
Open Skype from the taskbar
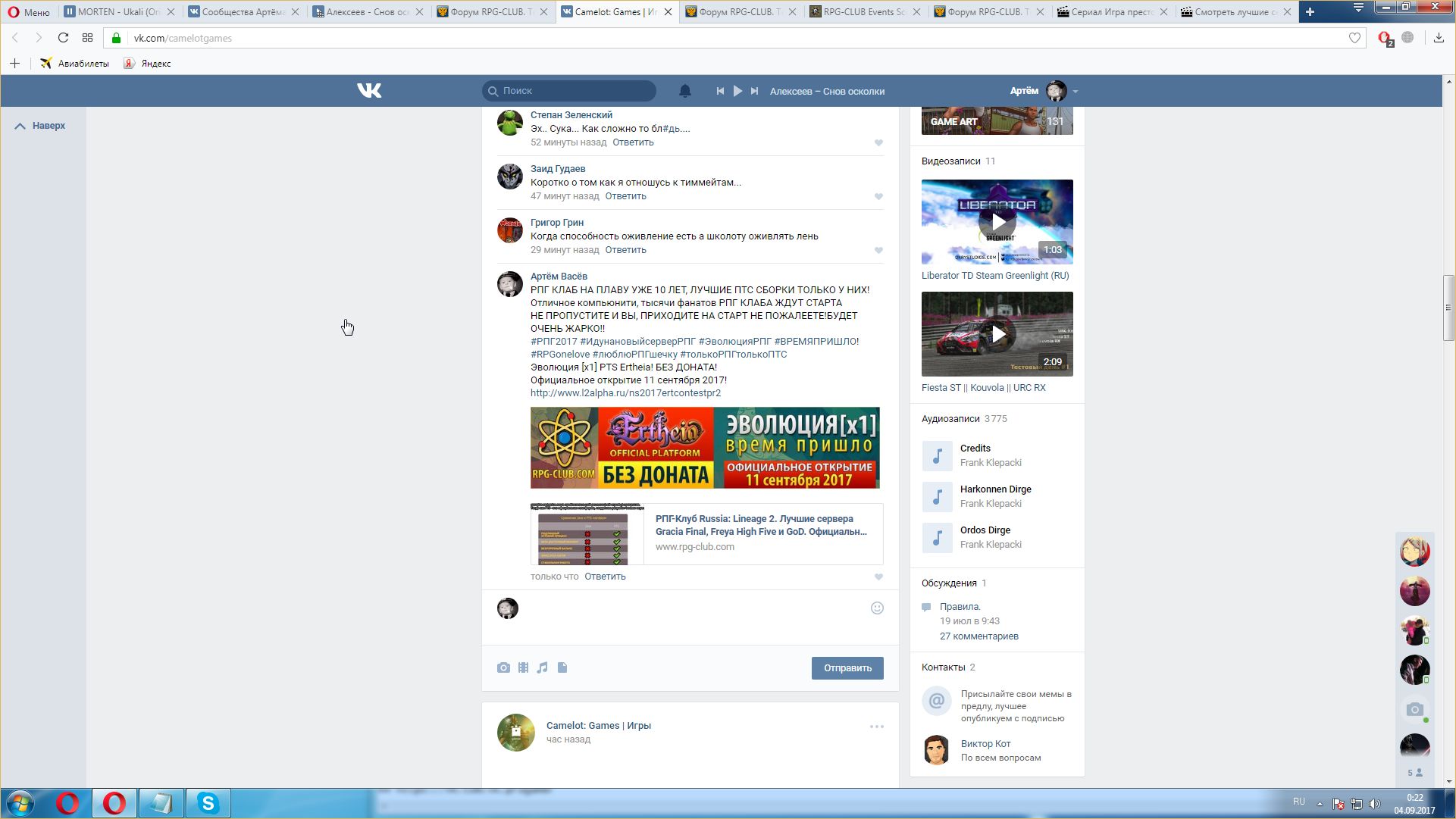click(x=208, y=803)
